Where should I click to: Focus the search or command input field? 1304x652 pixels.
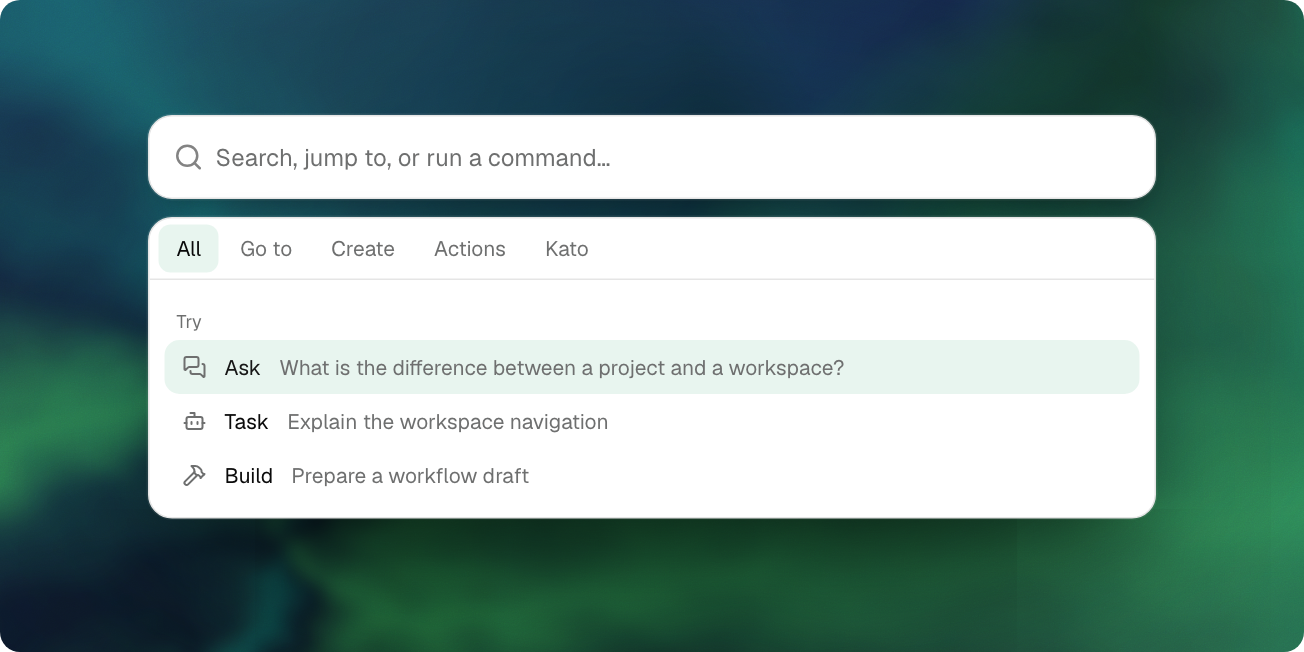click(x=652, y=157)
